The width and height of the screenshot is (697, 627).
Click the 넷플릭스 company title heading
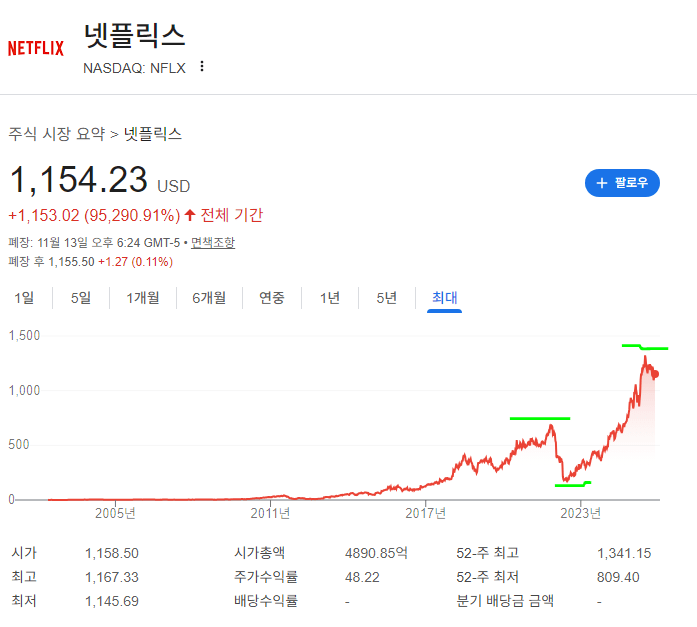(x=134, y=36)
